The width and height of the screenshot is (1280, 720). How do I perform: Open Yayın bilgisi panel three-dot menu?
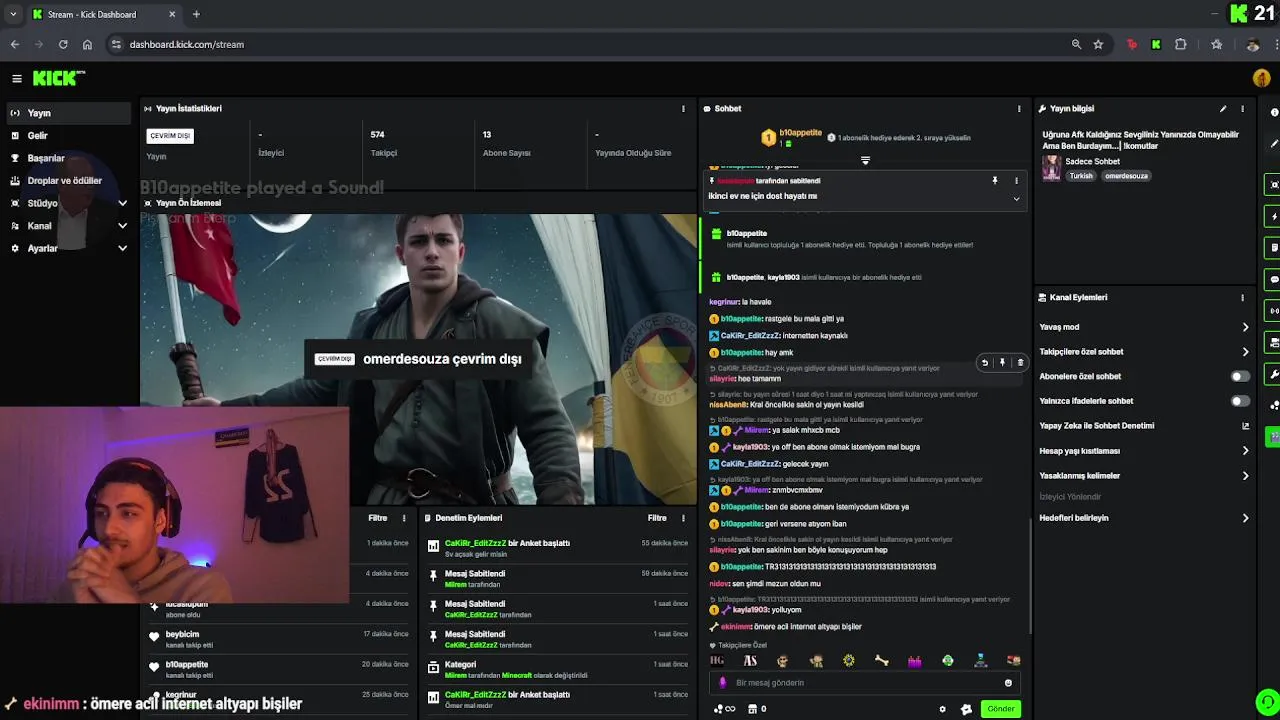[x=1243, y=108]
